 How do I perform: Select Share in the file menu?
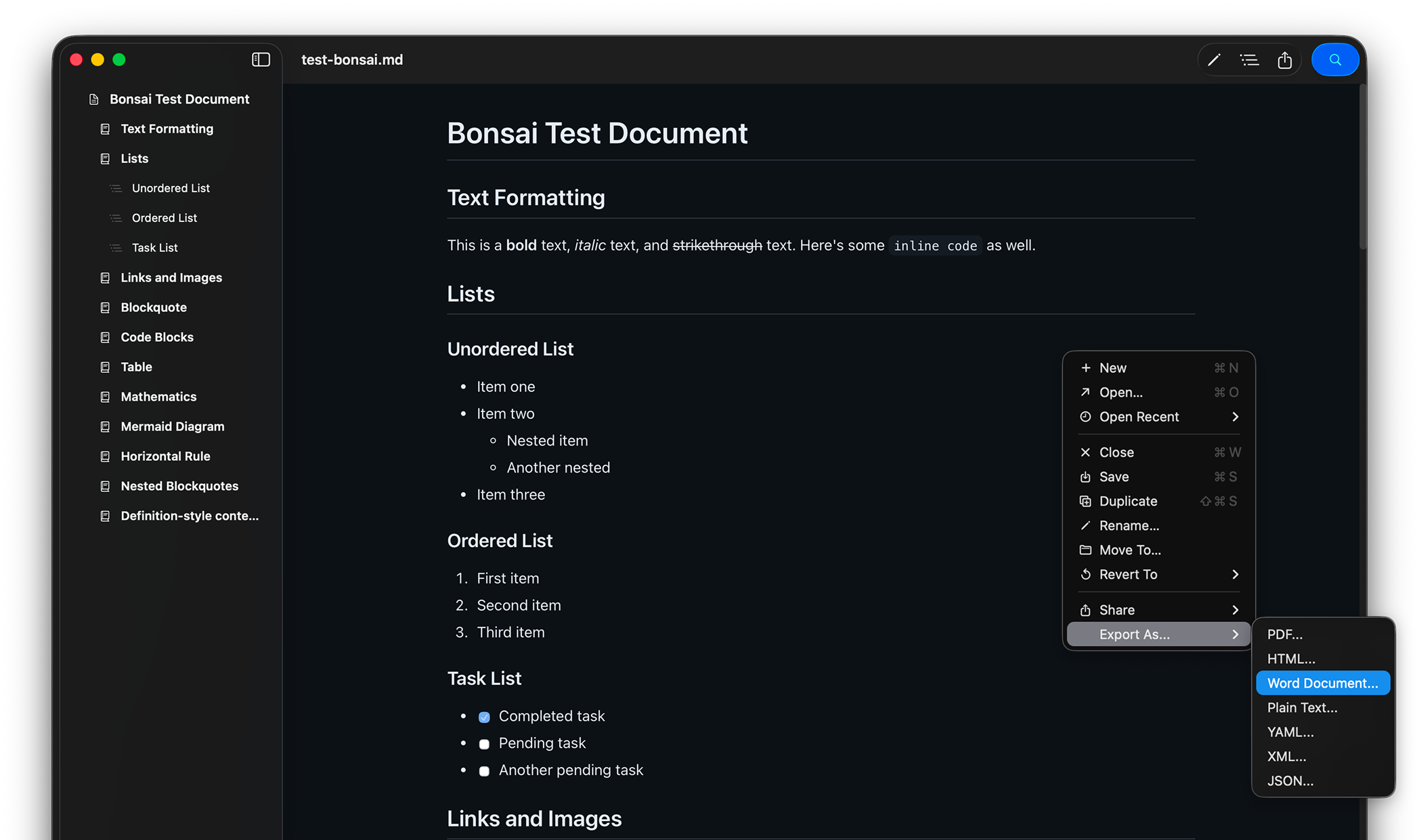click(1158, 610)
